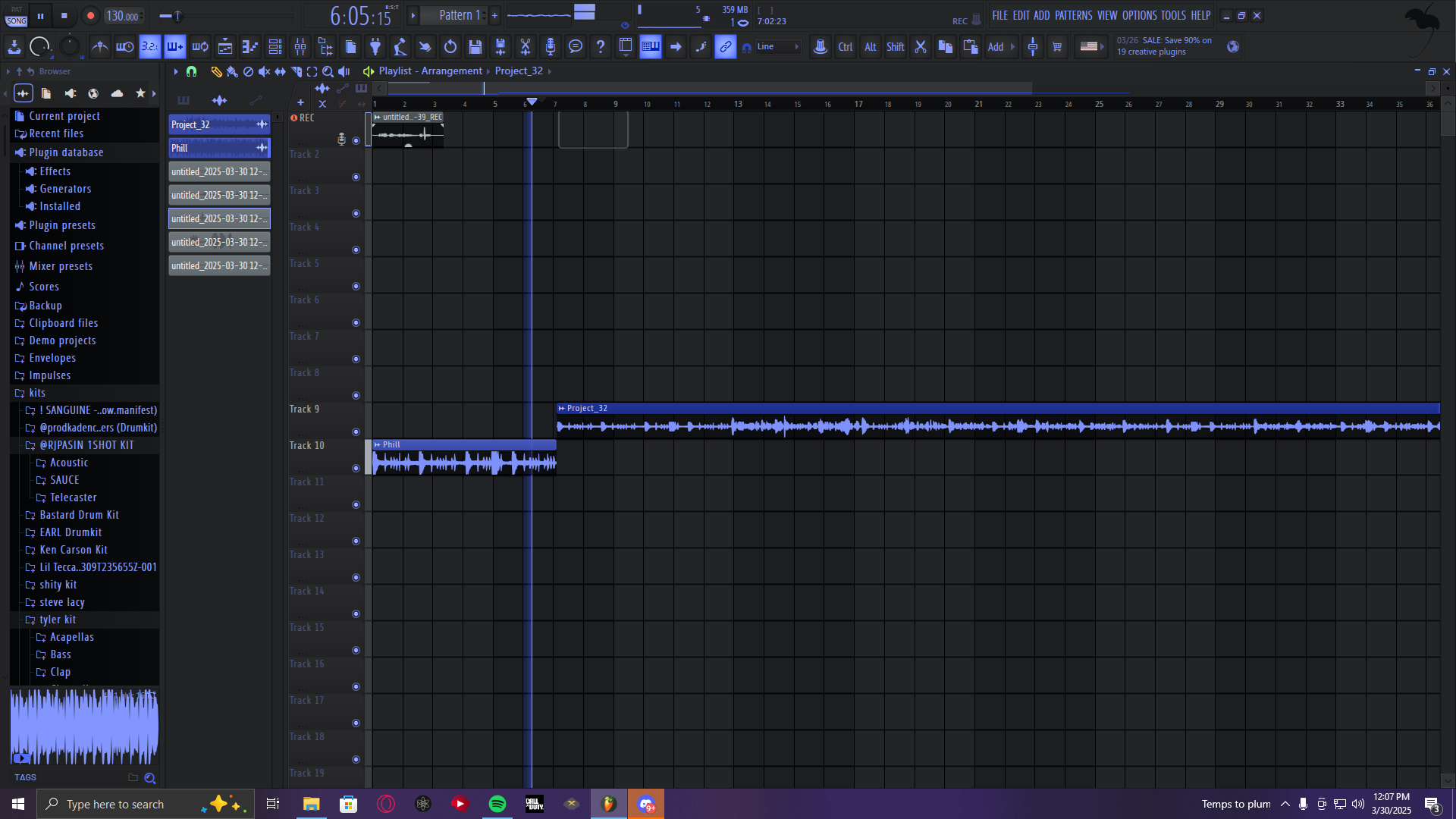Click the save project floppy icon
The image size is (1456, 819).
[475, 47]
